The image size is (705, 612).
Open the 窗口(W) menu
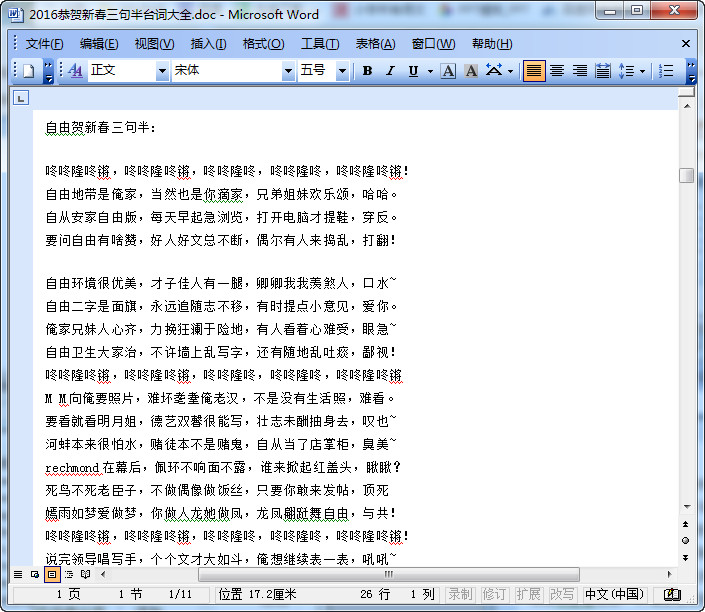pos(433,44)
